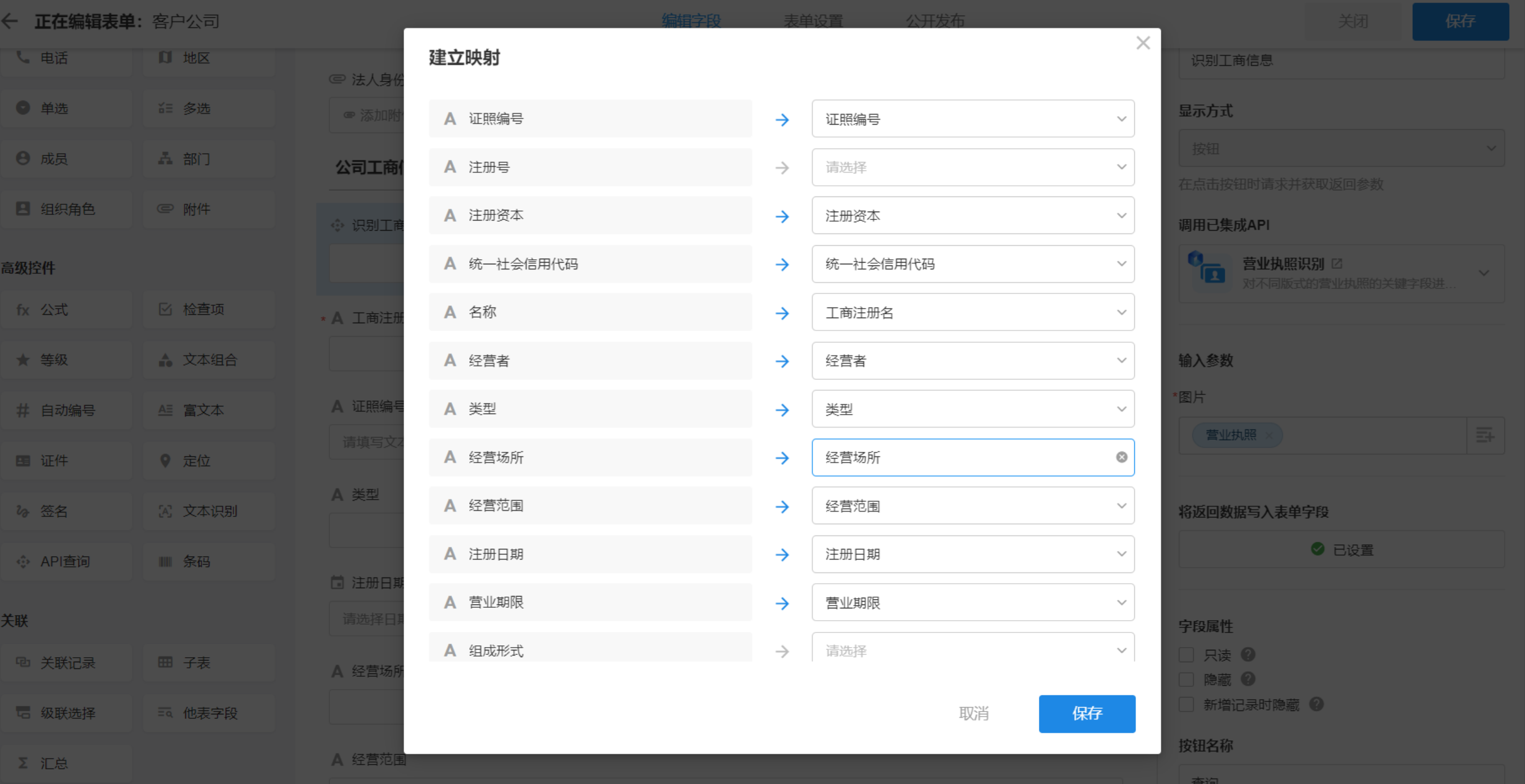
Task: Add the 他表字段 control
Action: coord(209,713)
